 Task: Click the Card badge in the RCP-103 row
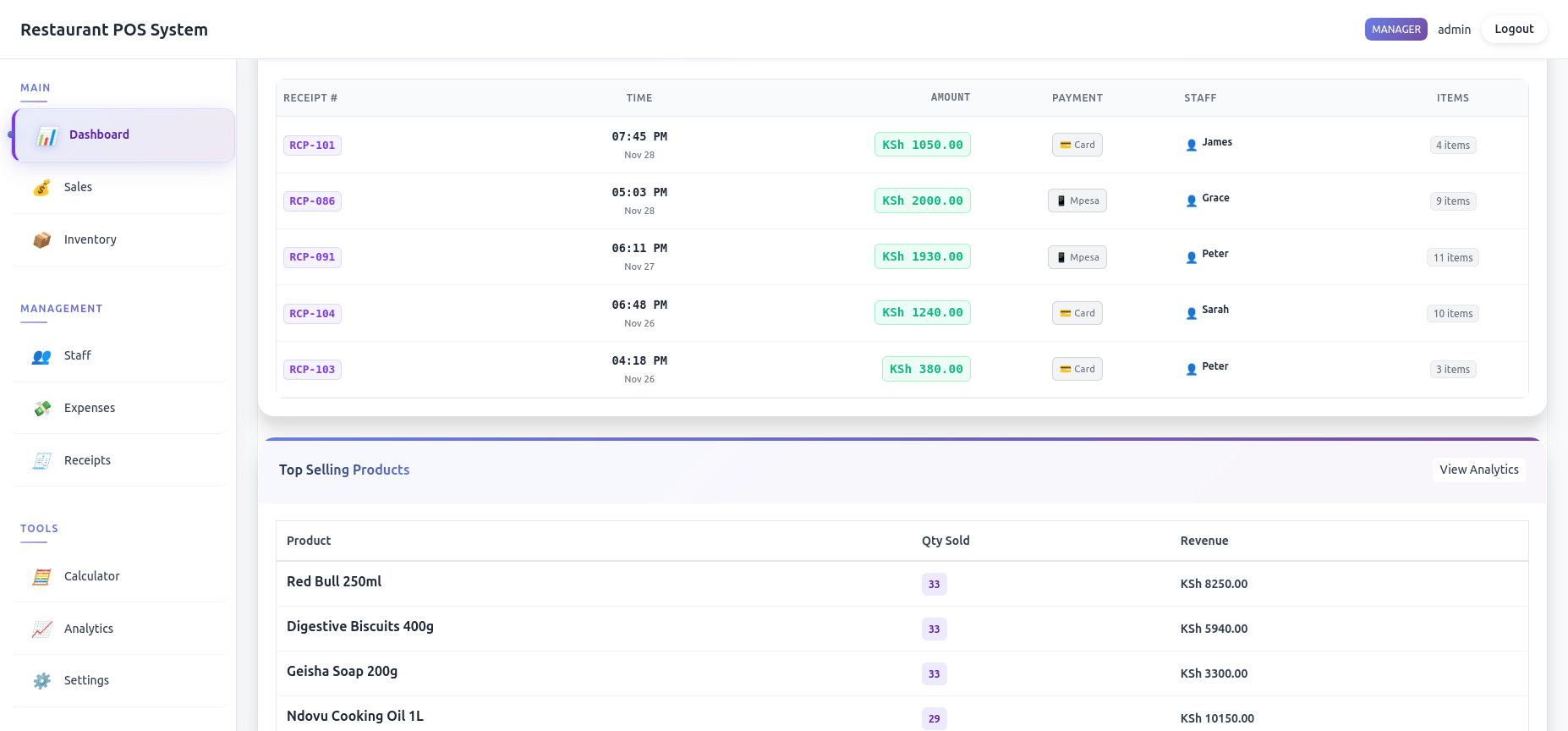[x=1077, y=369]
